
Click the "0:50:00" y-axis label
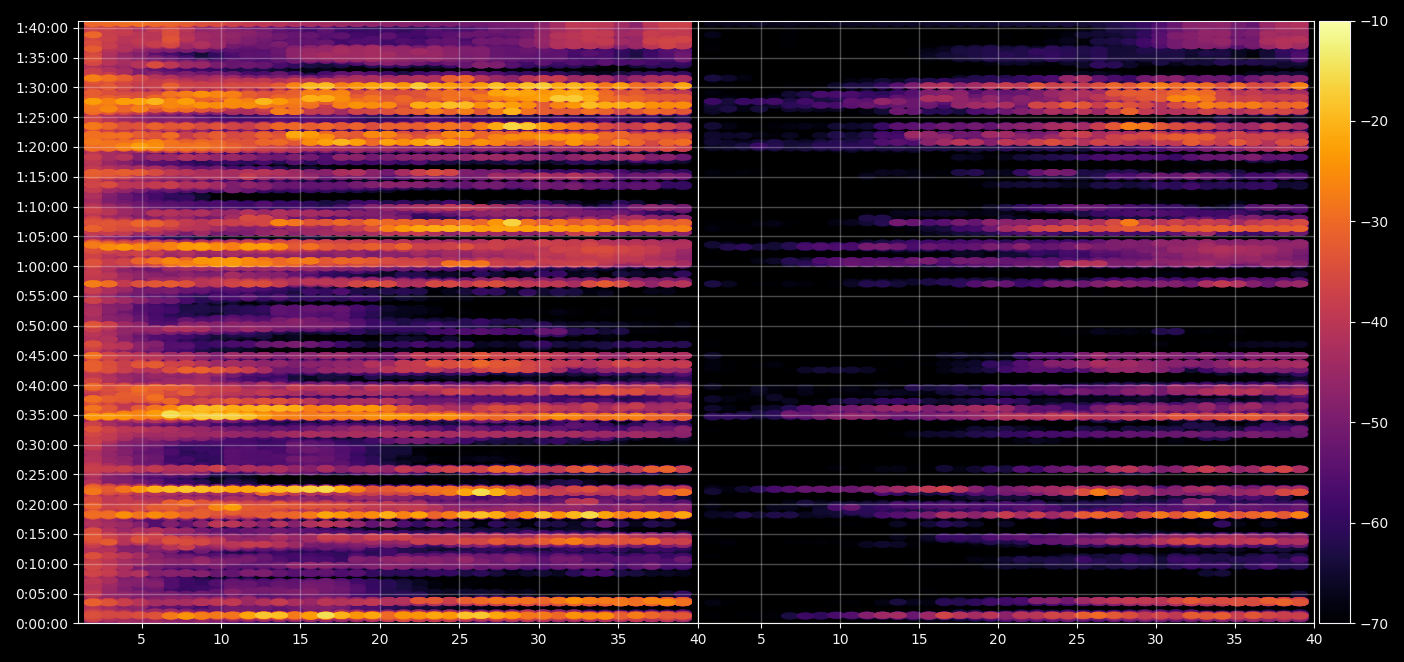(x=42, y=326)
